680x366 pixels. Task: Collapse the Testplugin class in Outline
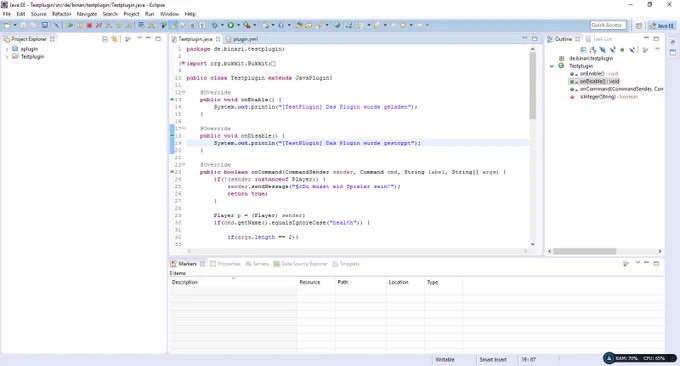pyautogui.click(x=552, y=66)
